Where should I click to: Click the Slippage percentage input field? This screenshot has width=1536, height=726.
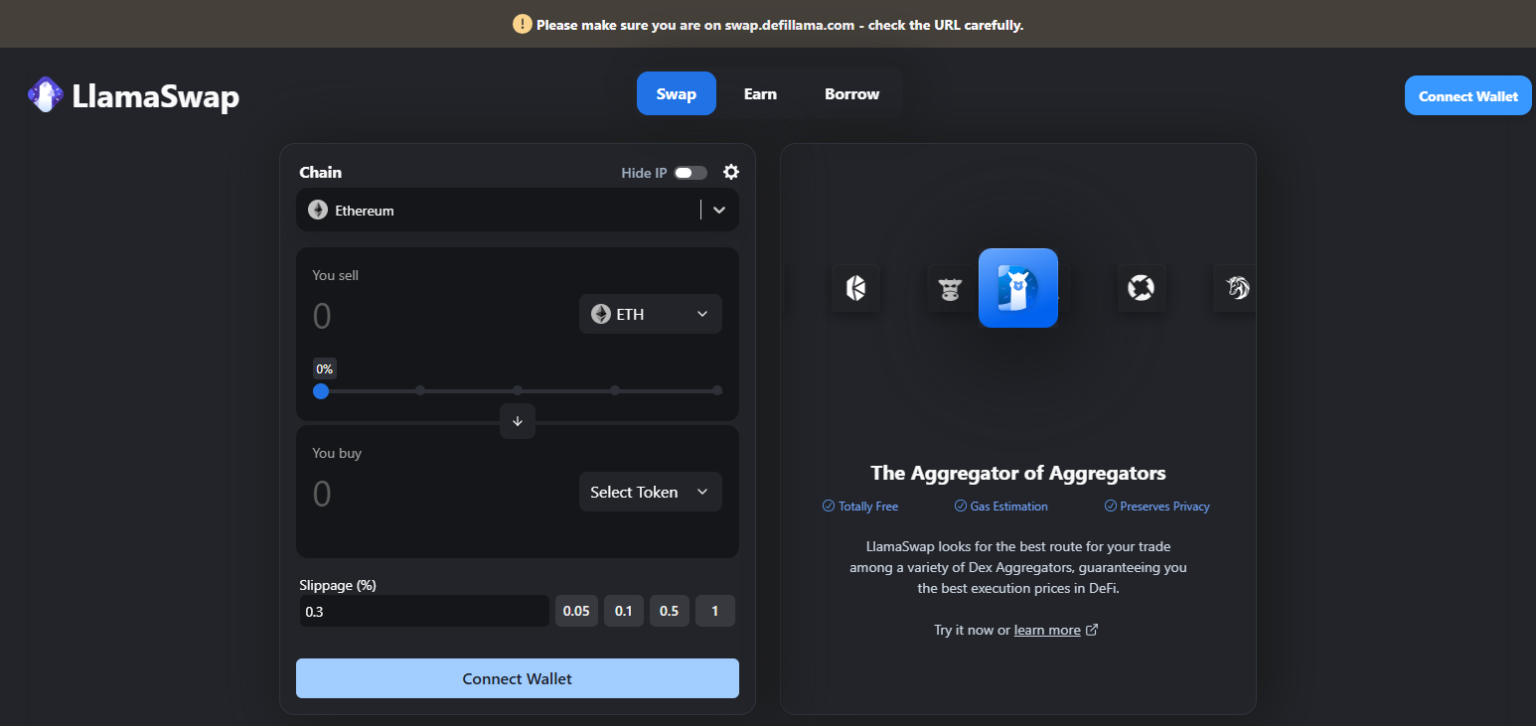[424, 611]
